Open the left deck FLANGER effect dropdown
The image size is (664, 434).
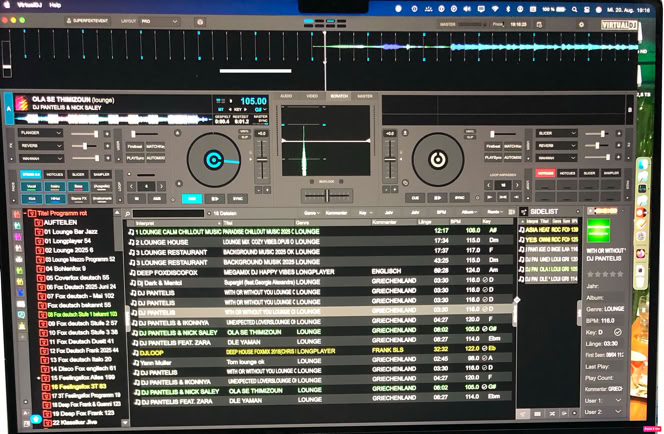click(x=39, y=131)
